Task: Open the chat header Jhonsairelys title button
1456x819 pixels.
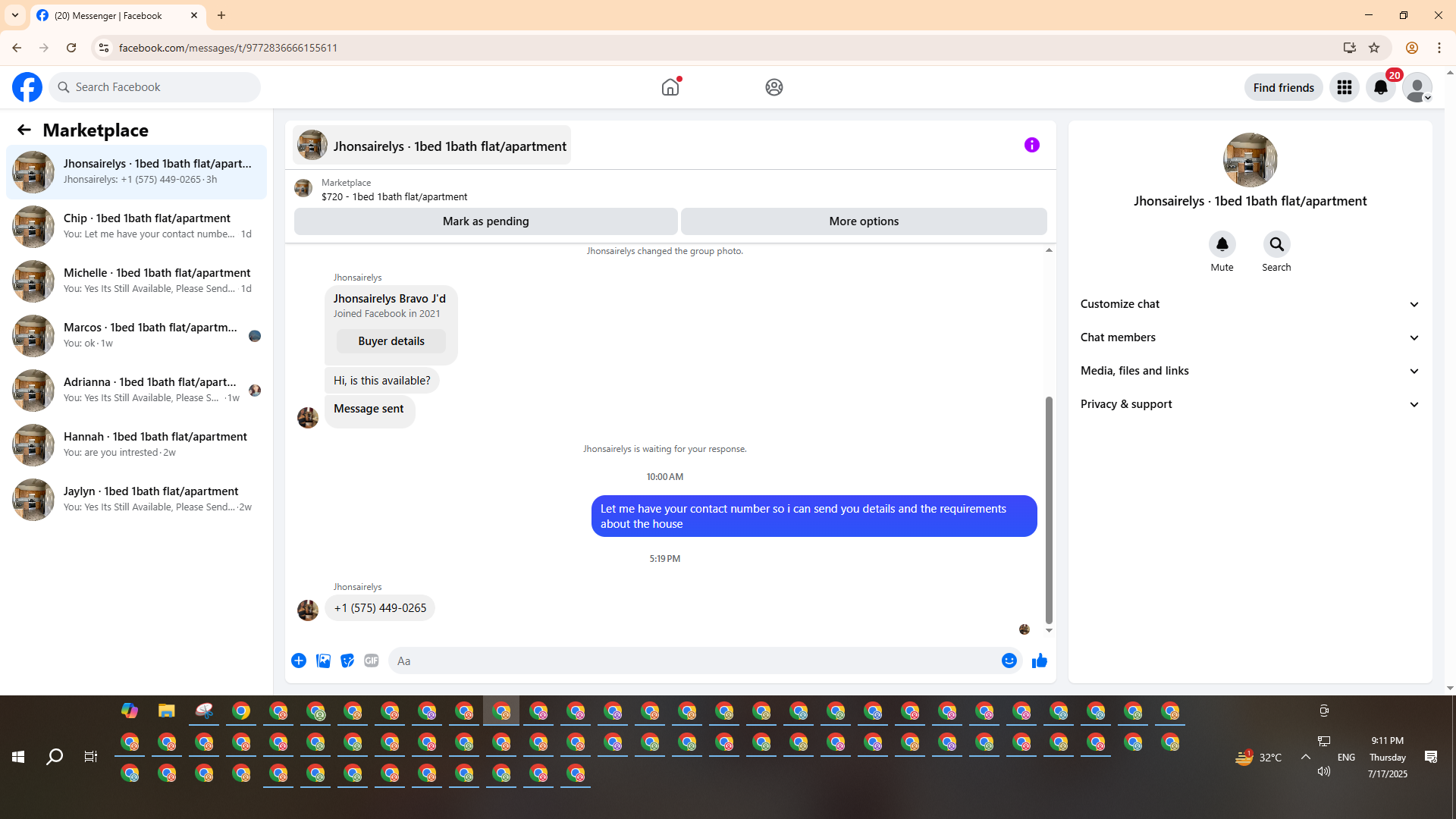Action: [x=432, y=146]
